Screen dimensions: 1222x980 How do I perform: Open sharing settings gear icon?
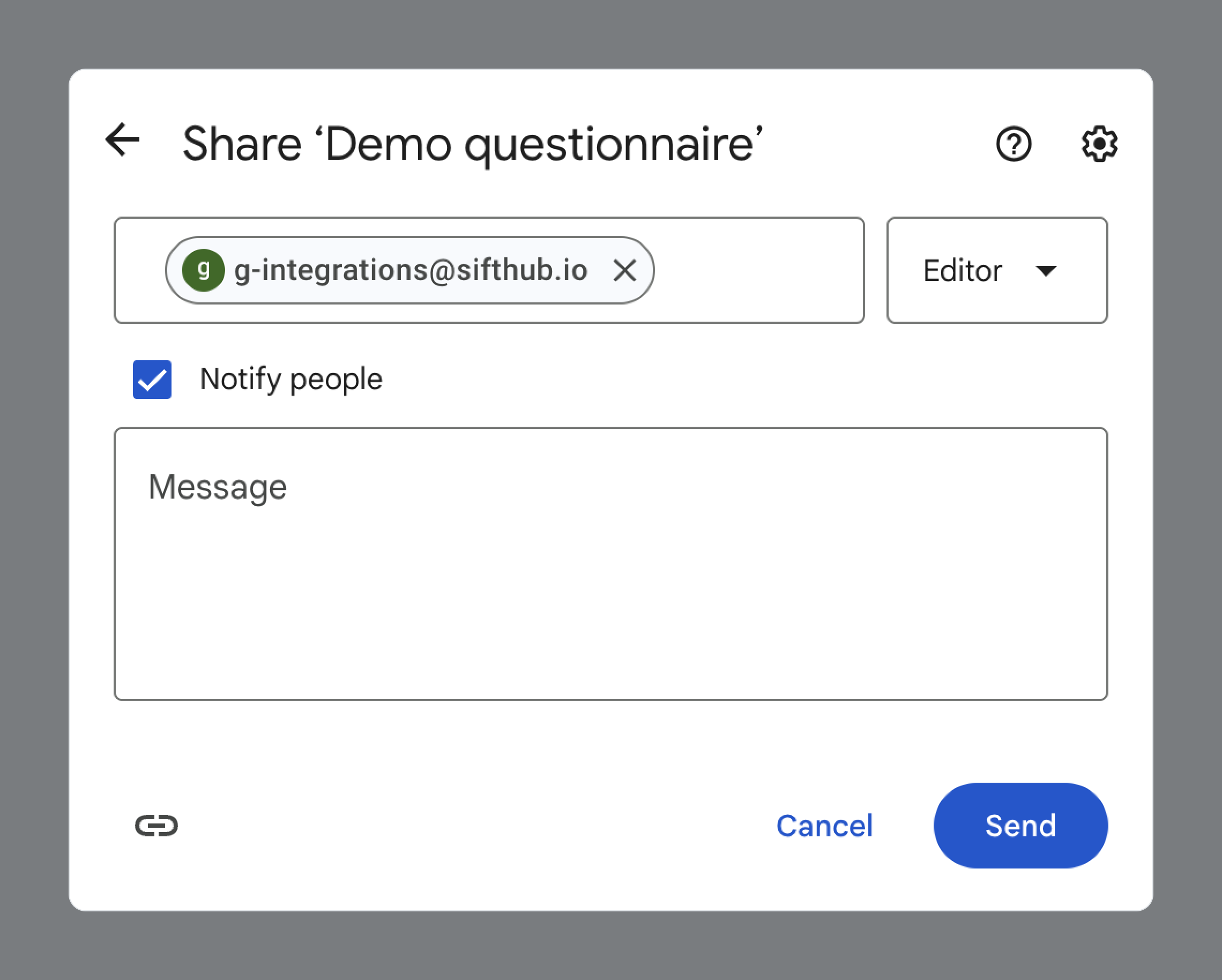(1099, 144)
